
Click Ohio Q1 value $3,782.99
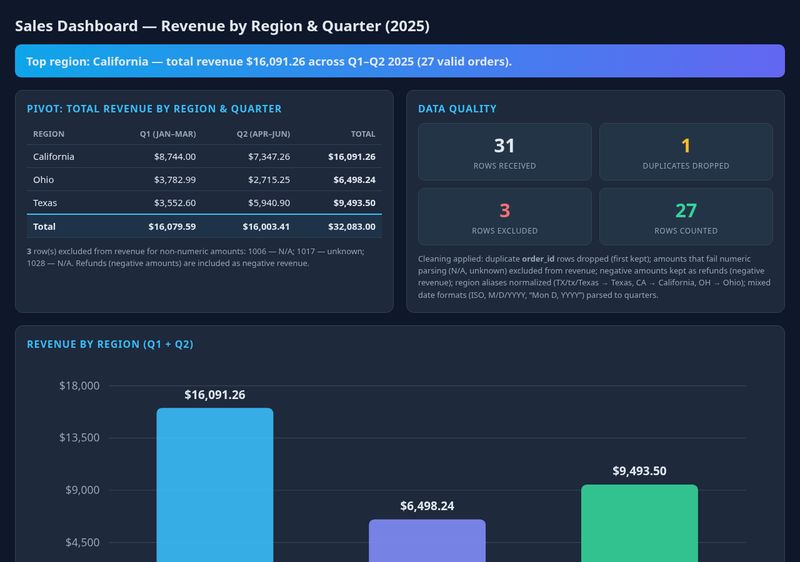175,180
